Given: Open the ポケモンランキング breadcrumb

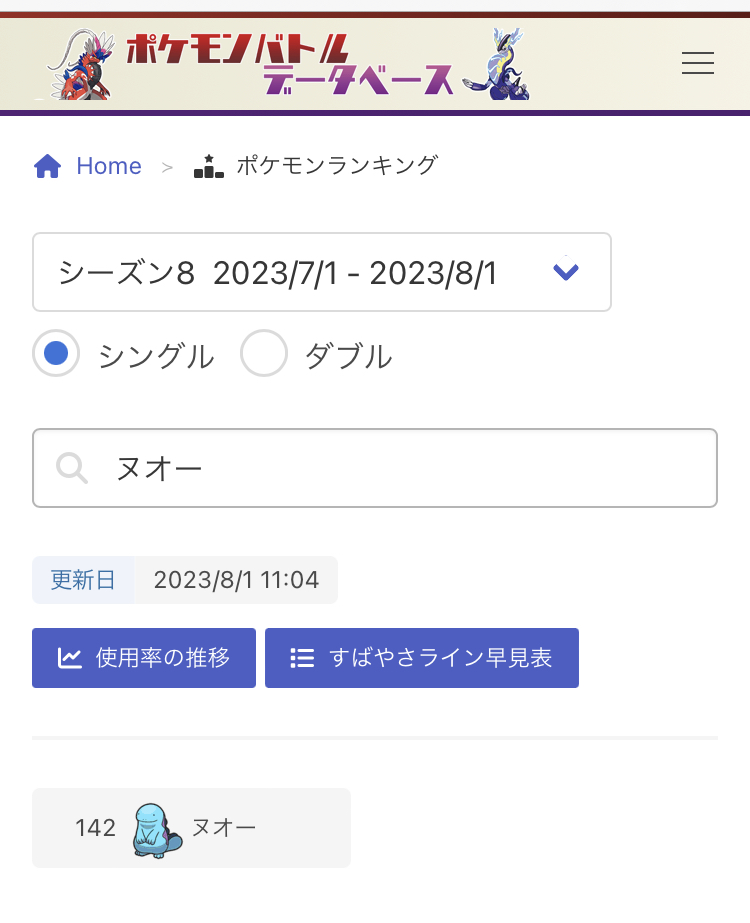Looking at the screenshot, I should (337, 166).
